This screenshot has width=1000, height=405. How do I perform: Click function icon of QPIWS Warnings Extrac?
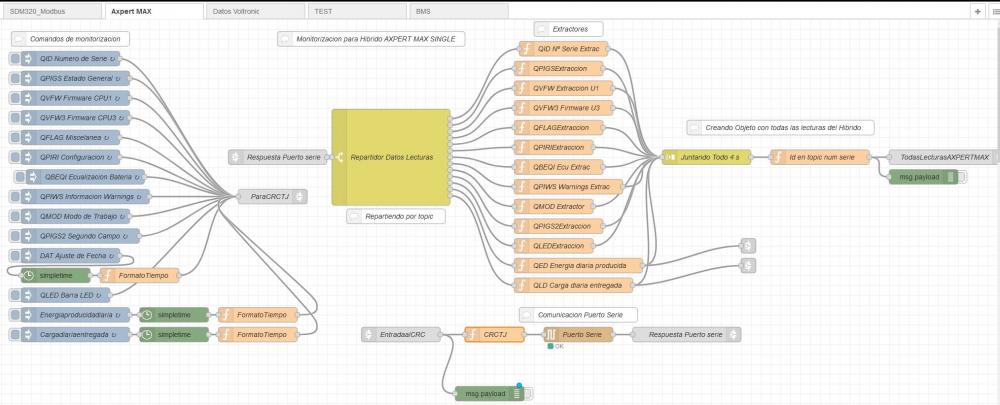[x=520, y=187]
